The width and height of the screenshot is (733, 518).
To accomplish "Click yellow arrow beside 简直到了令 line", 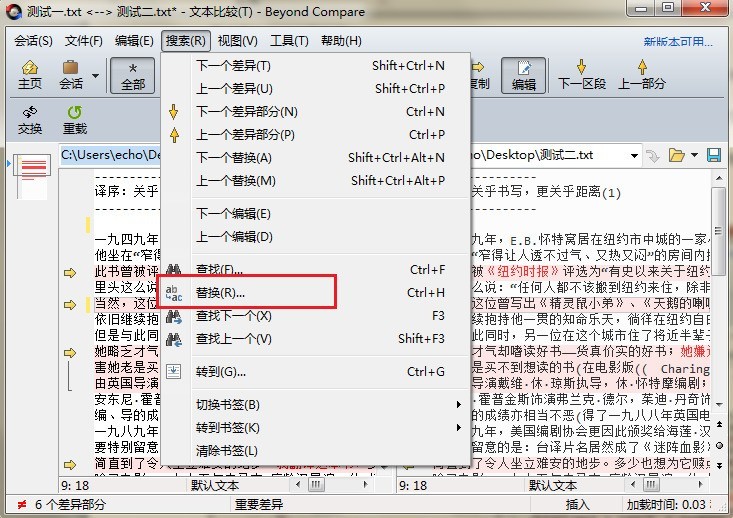I will coord(70,465).
